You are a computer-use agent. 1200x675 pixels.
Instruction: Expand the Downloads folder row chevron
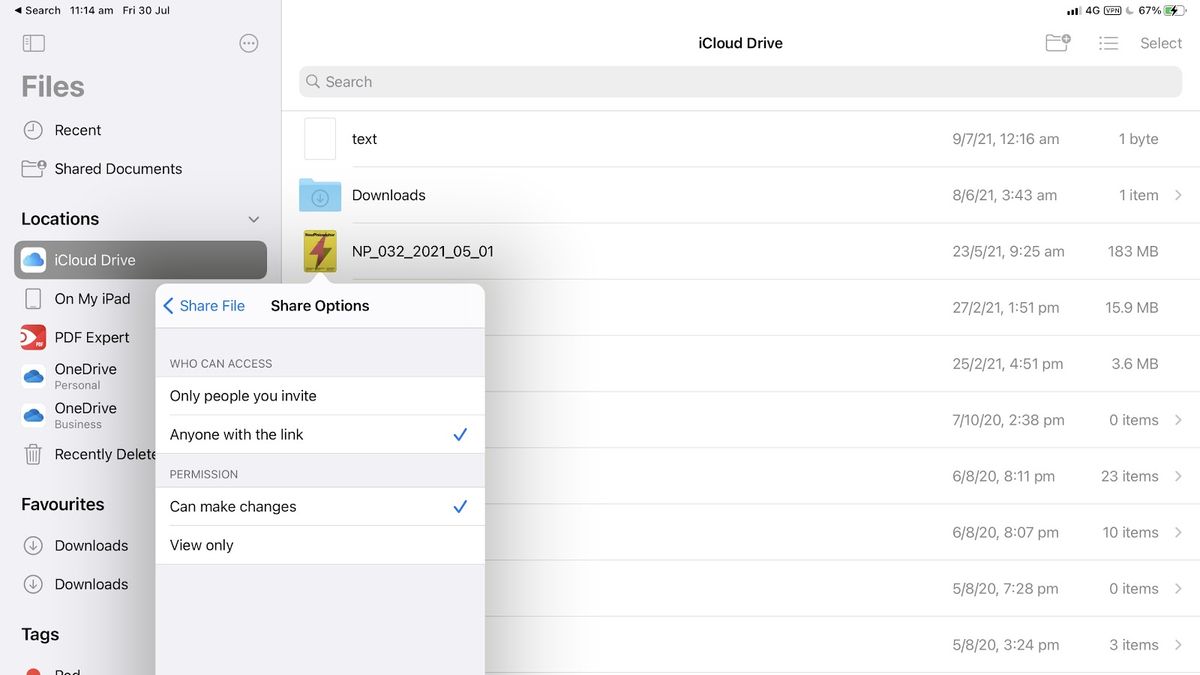[x=1176, y=195]
